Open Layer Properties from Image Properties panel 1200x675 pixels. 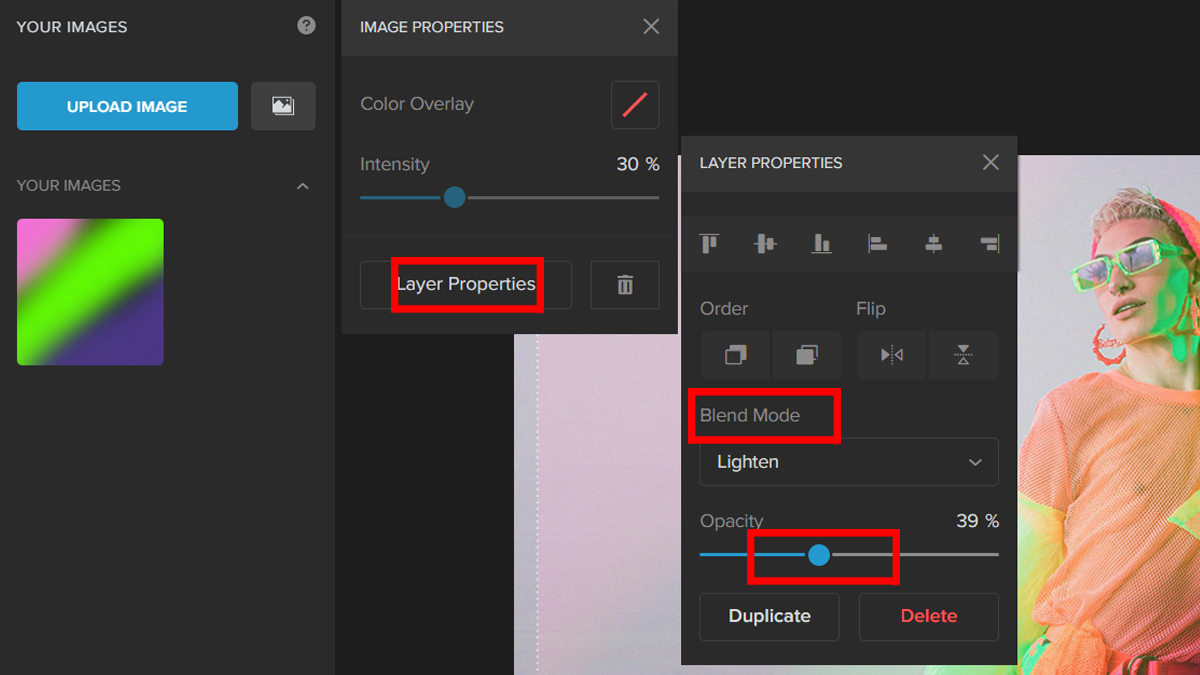click(466, 285)
